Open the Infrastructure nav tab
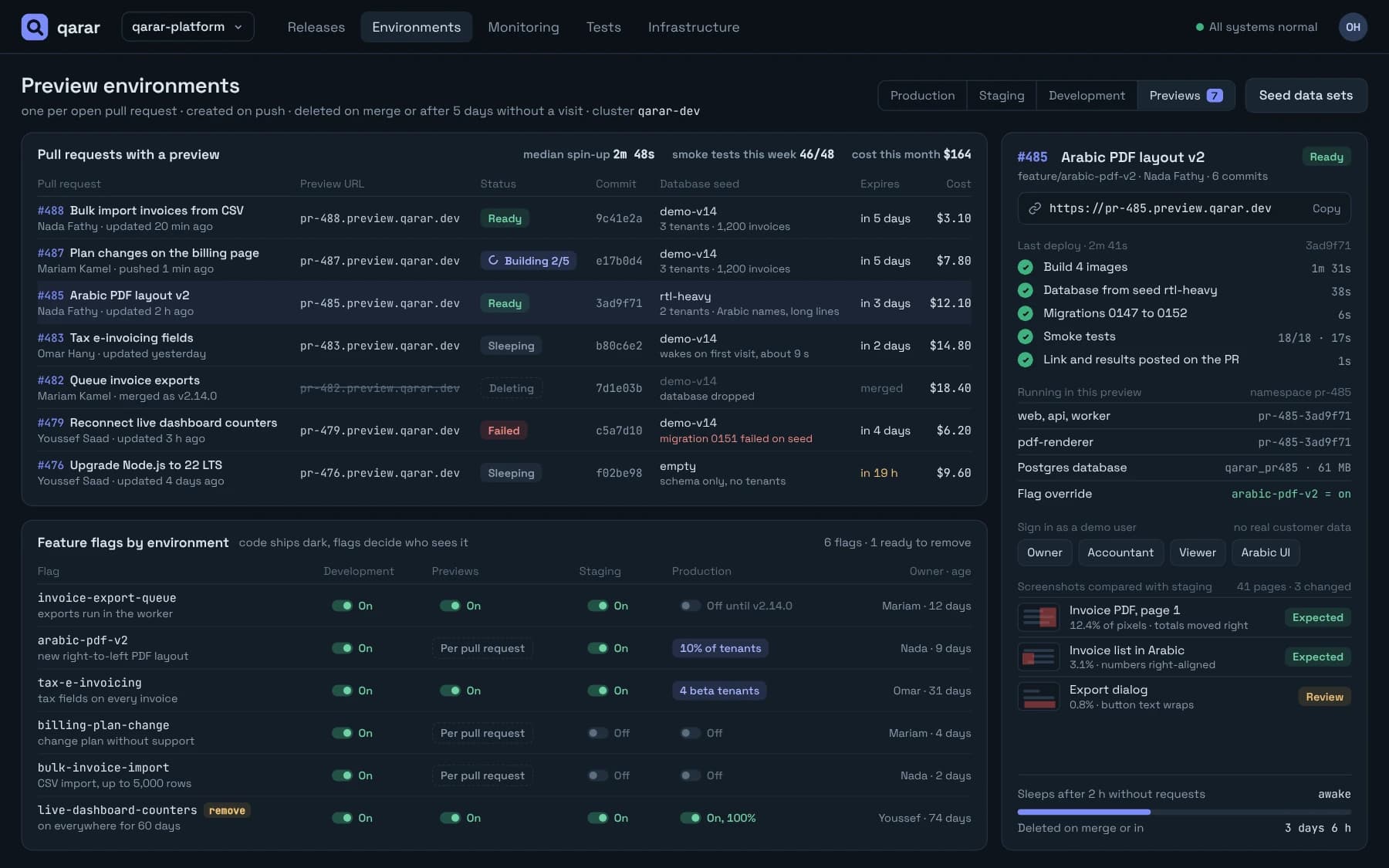 tap(694, 27)
